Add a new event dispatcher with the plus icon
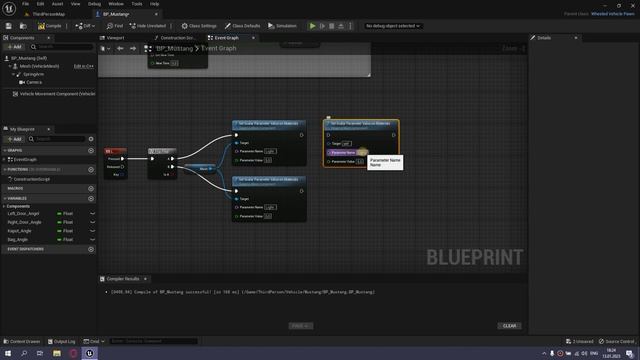 tap(91, 249)
